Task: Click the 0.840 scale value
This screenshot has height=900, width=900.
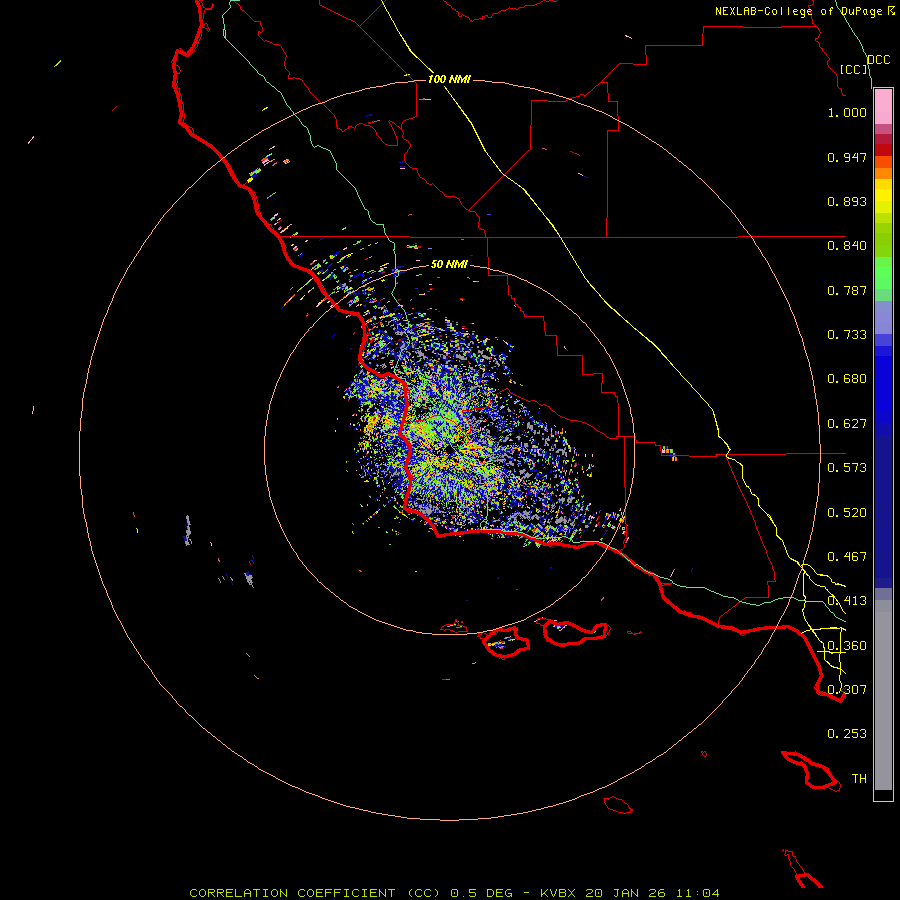Action: click(847, 246)
